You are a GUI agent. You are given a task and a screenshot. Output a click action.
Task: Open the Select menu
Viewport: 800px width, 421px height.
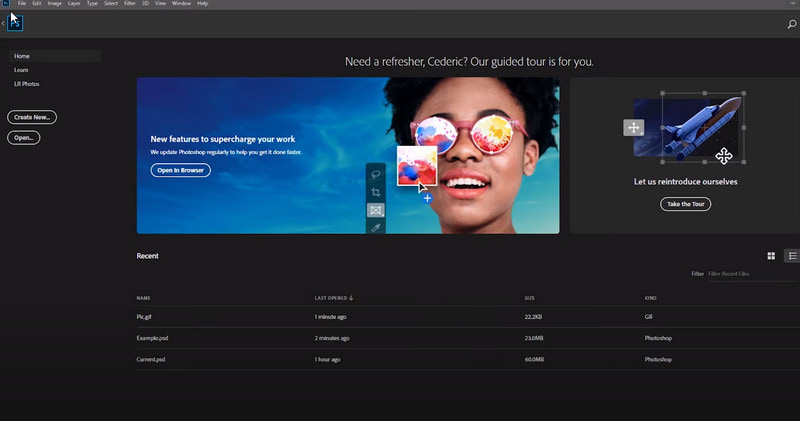tap(111, 3)
